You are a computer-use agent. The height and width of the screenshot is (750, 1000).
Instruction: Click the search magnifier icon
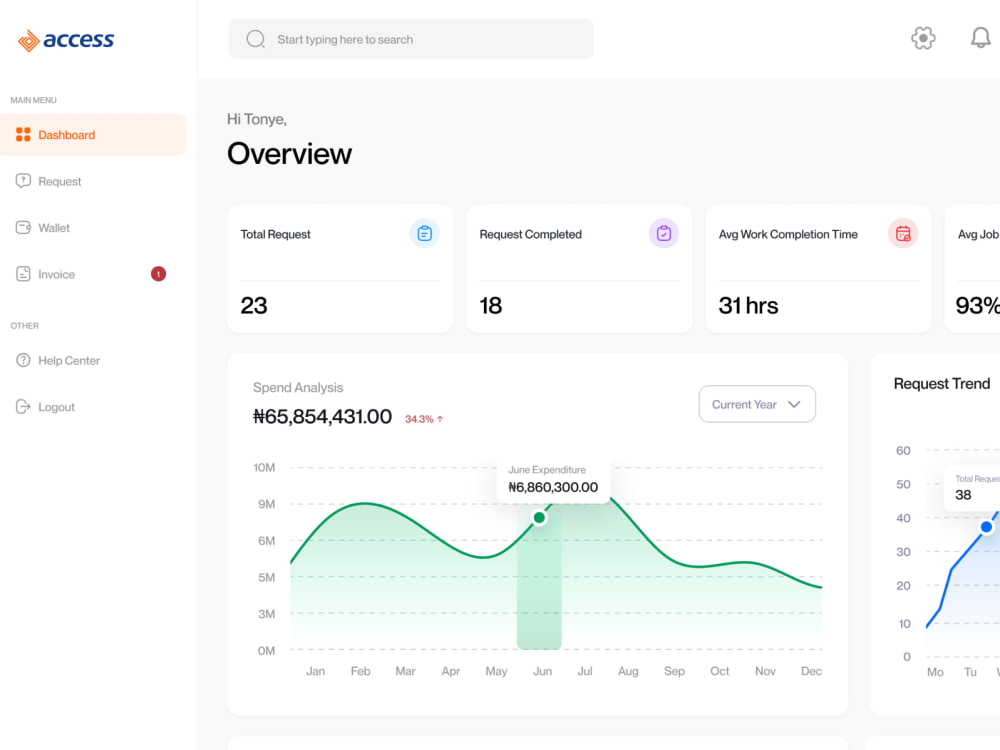[x=256, y=39]
